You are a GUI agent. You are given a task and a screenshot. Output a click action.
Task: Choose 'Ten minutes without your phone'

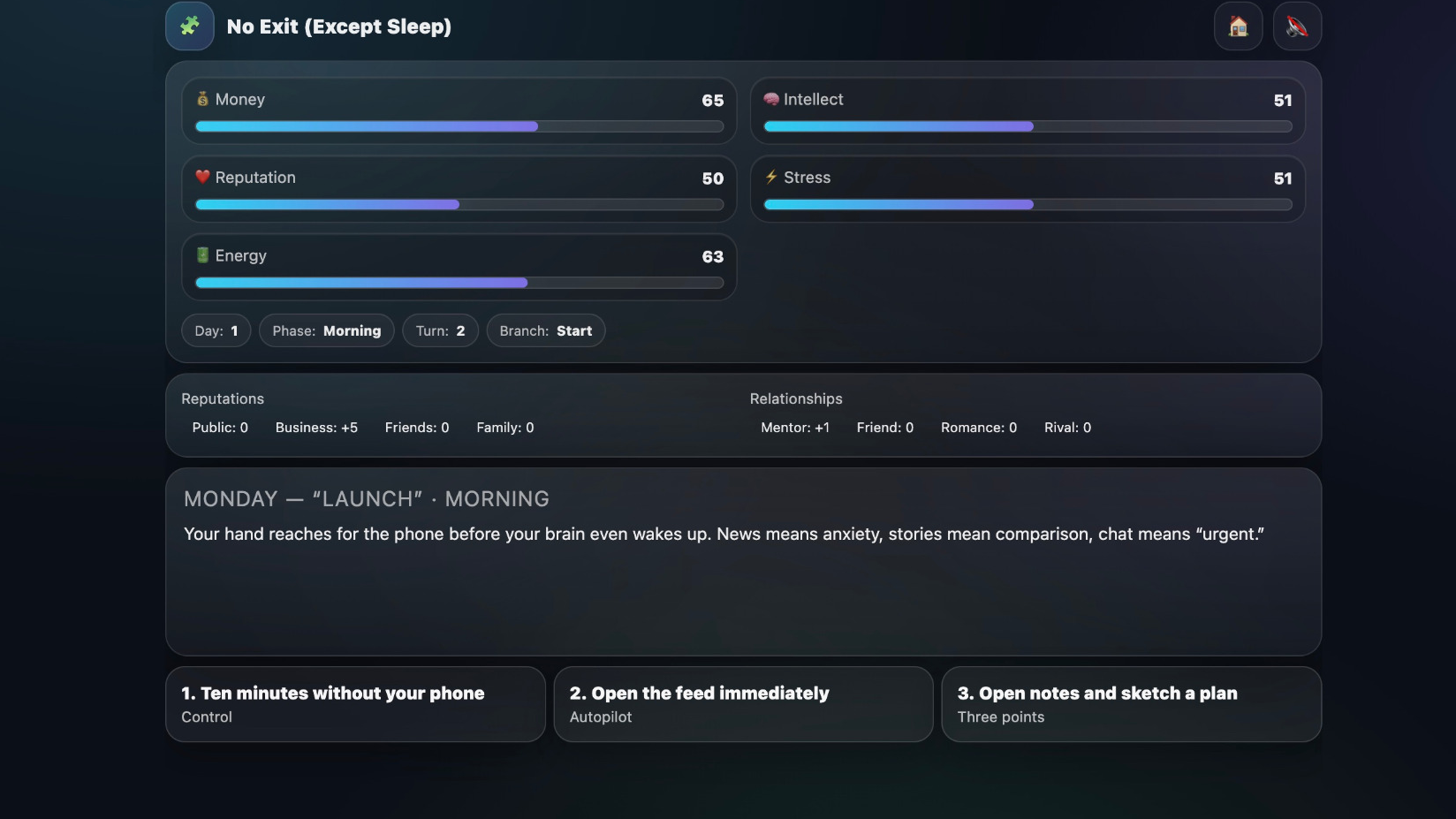[x=355, y=704]
